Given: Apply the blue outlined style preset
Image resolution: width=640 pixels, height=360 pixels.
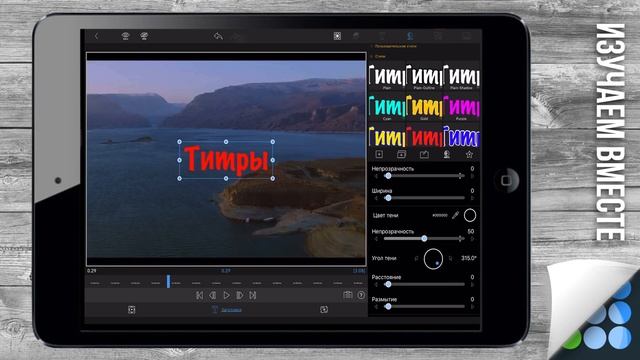Looking at the screenshot, I should (461, 136).
